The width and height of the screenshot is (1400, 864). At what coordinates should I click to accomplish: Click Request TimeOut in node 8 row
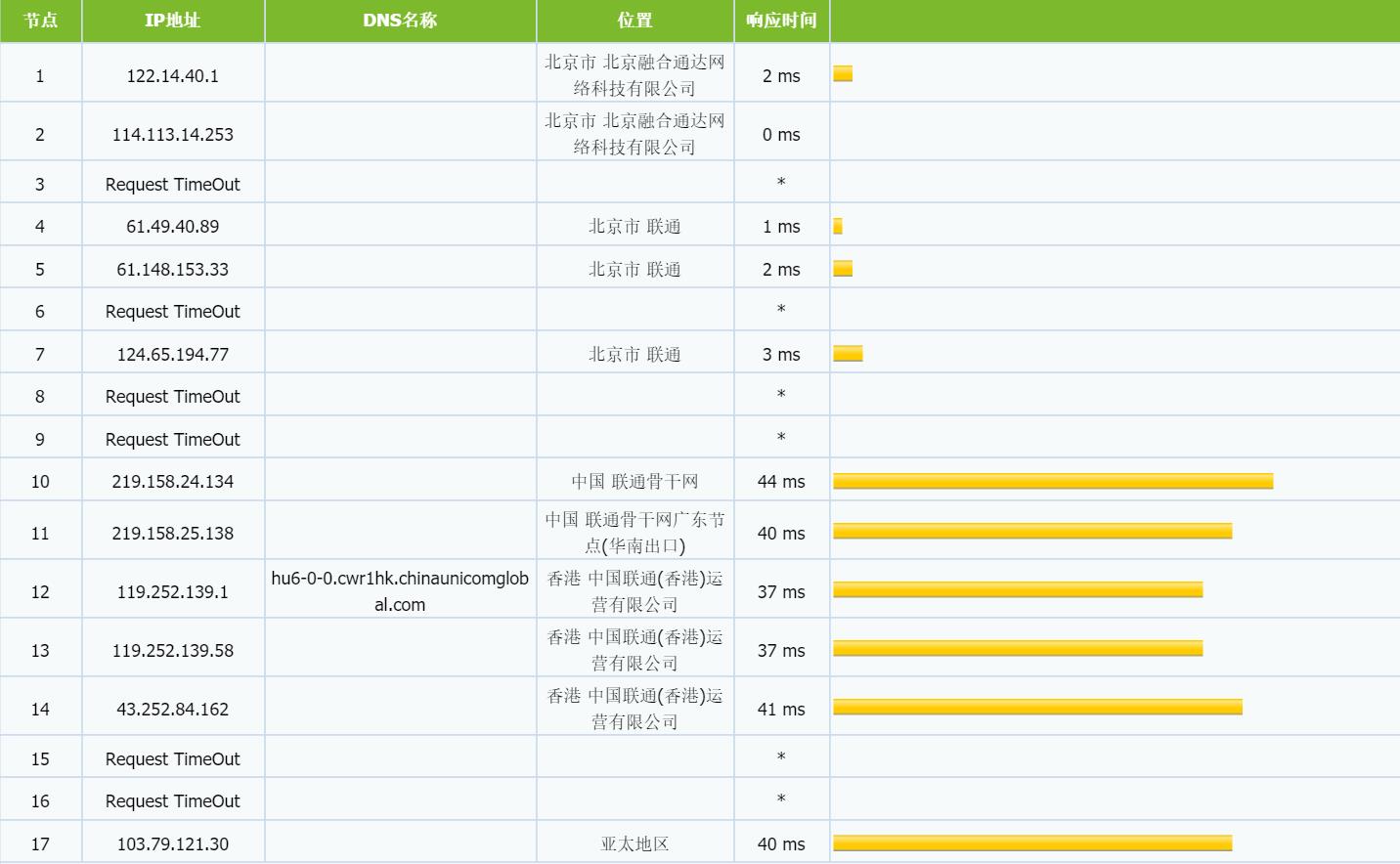click(173, 397)
